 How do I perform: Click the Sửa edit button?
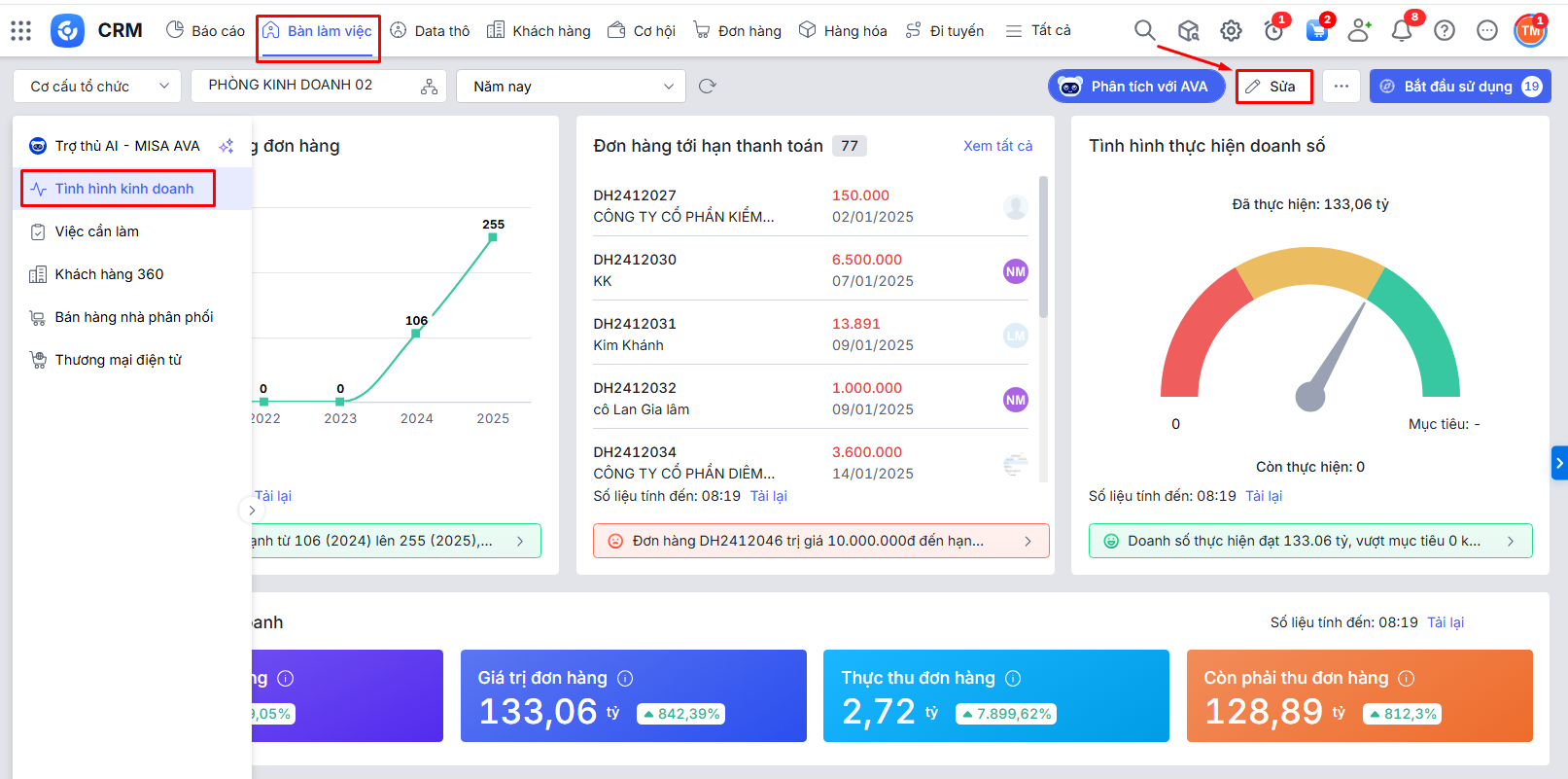1273,87
